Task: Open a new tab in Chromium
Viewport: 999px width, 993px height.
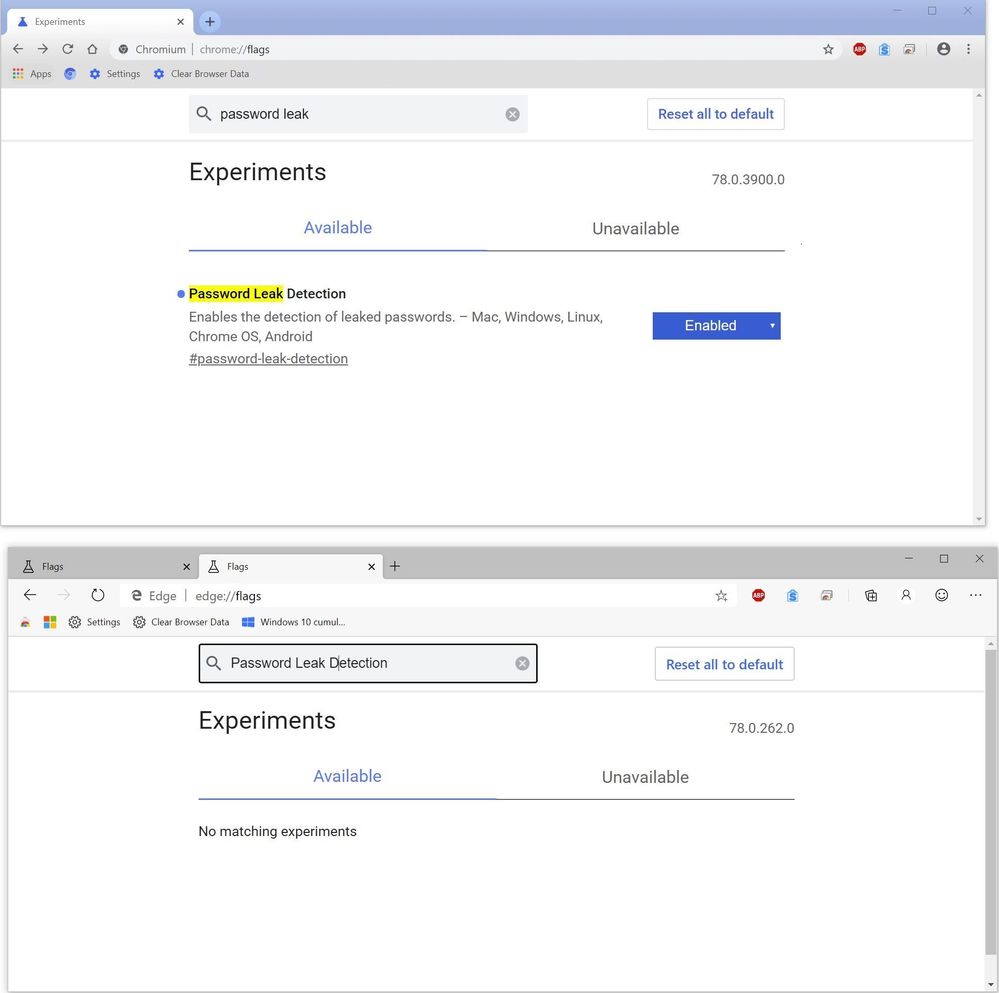Action: click(x=210, y=22)
